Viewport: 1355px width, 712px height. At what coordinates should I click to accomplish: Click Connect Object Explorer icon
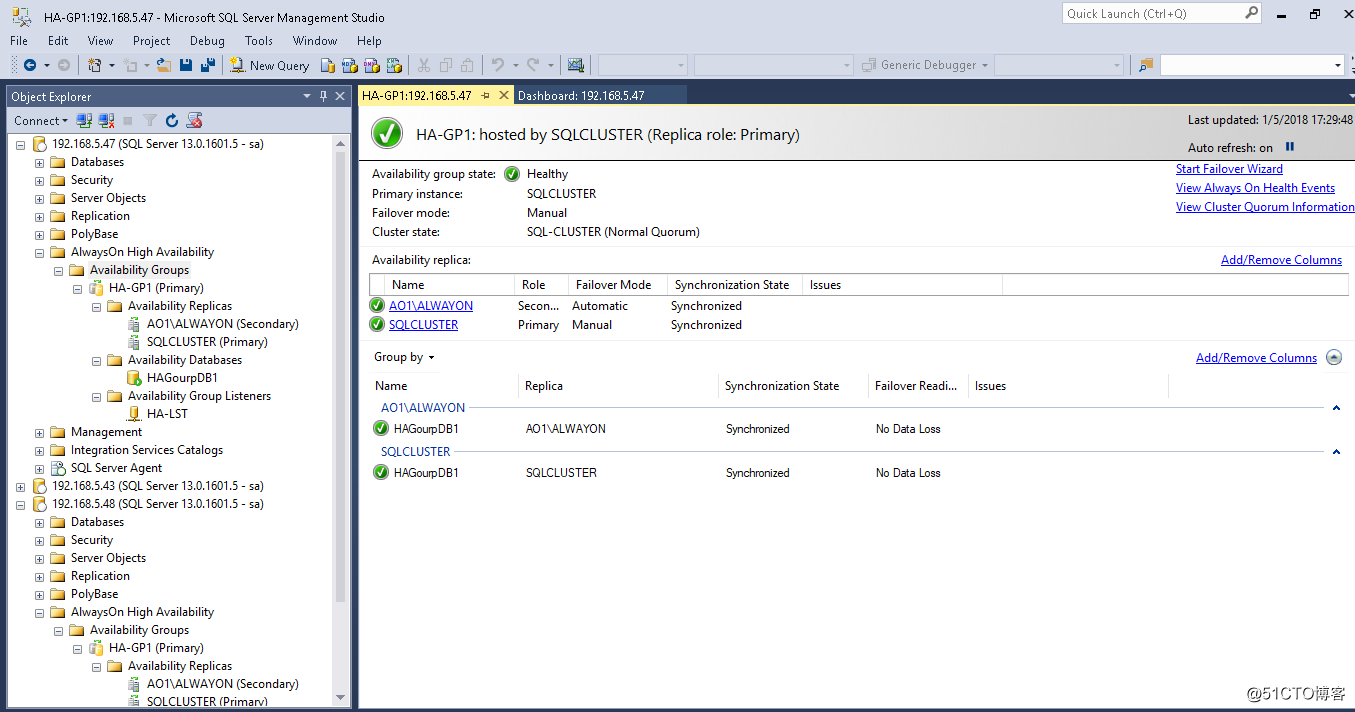pos(85,120)
